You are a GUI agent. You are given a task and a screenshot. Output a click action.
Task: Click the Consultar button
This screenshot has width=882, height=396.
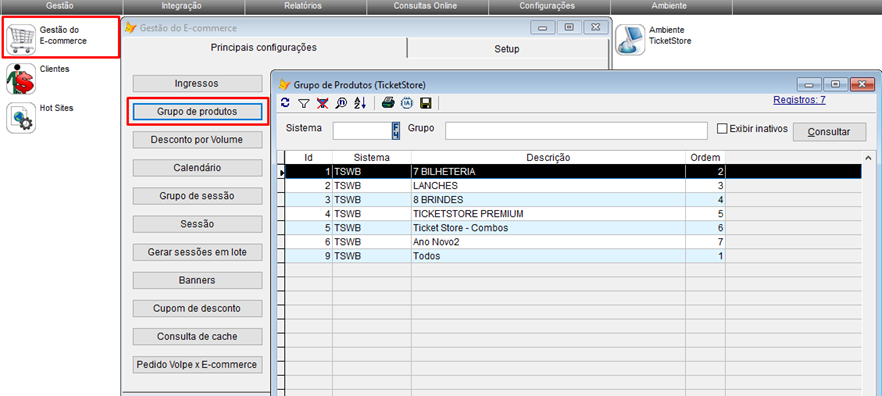pos(829,132)
